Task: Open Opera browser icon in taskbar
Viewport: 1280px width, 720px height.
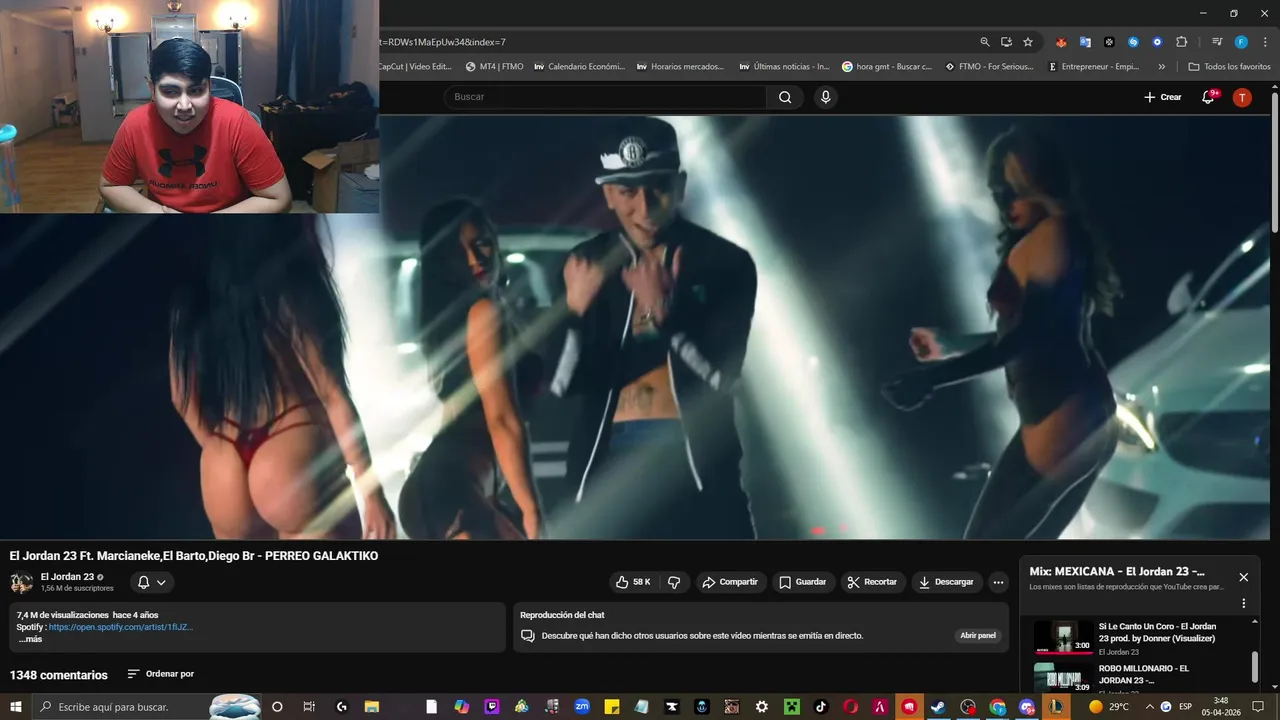Action: 851,707
